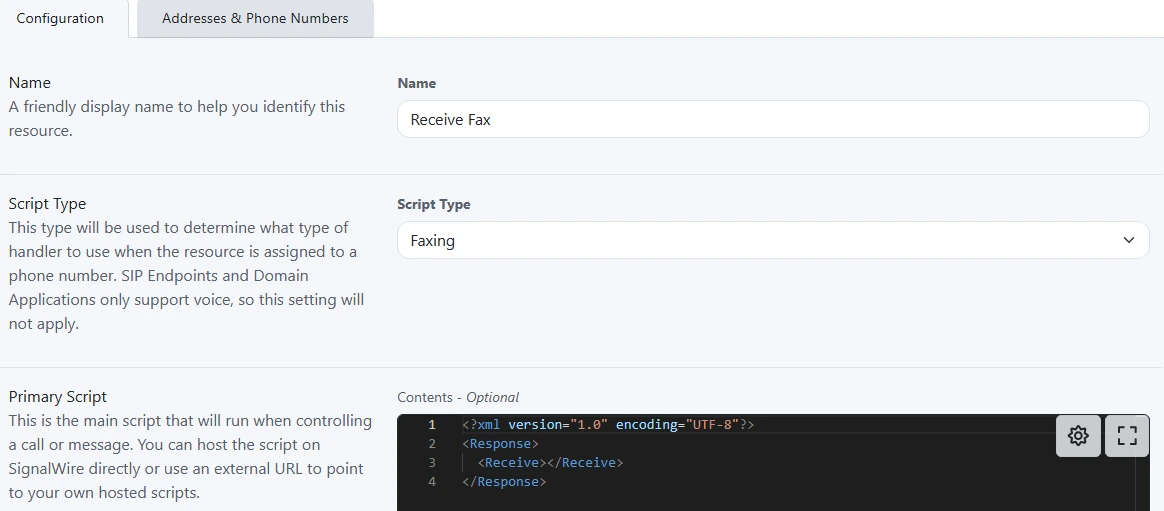The image size is (1164, 511).
Task: Select line number 3 in the editor gutter
Action: (x=432, y=463)
